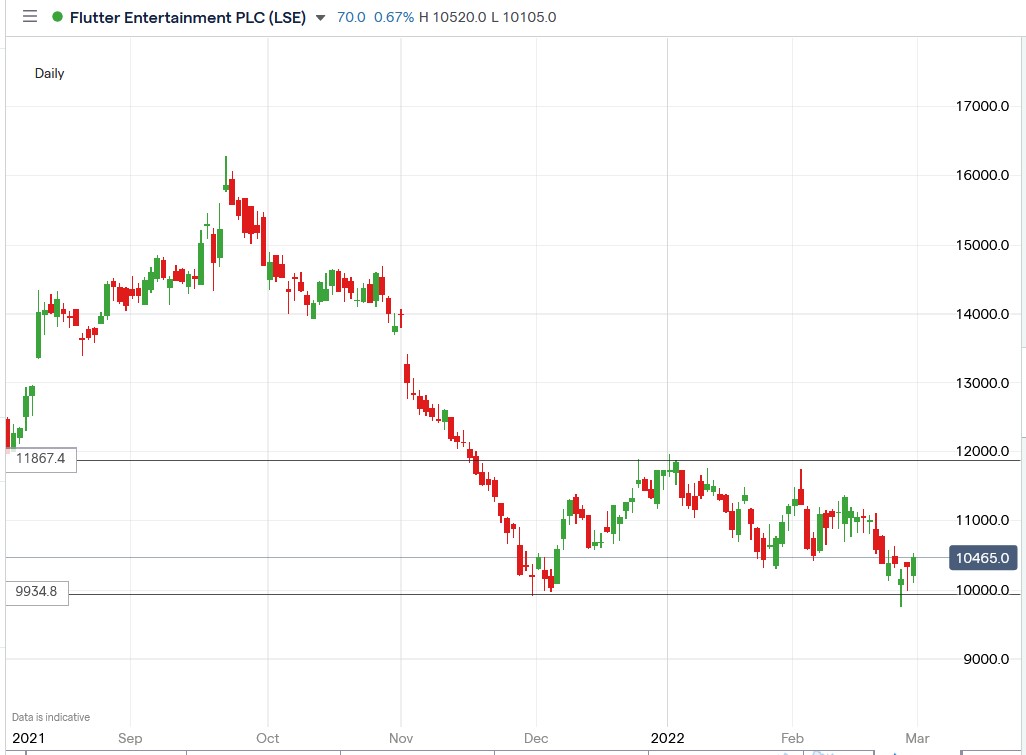Click the price change value 70.0
The width and height of the screenshot is (1026, 755).
tap(351, 17)
